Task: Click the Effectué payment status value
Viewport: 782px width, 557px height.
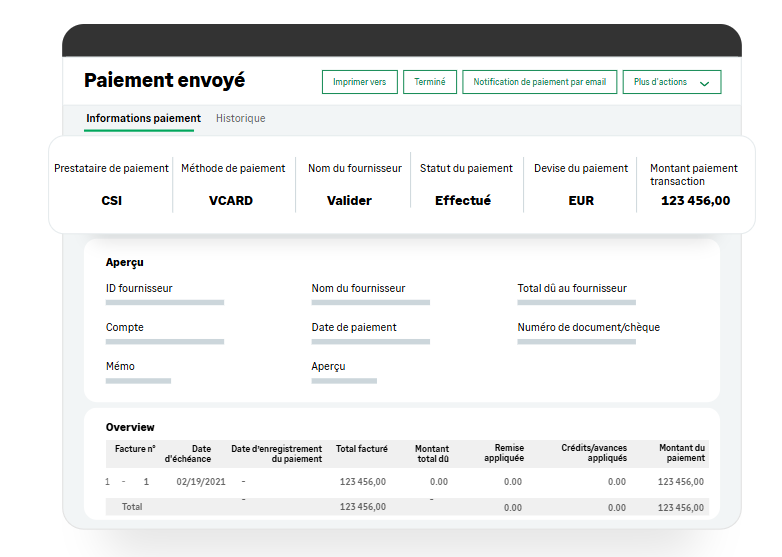Action: [463, 200]
